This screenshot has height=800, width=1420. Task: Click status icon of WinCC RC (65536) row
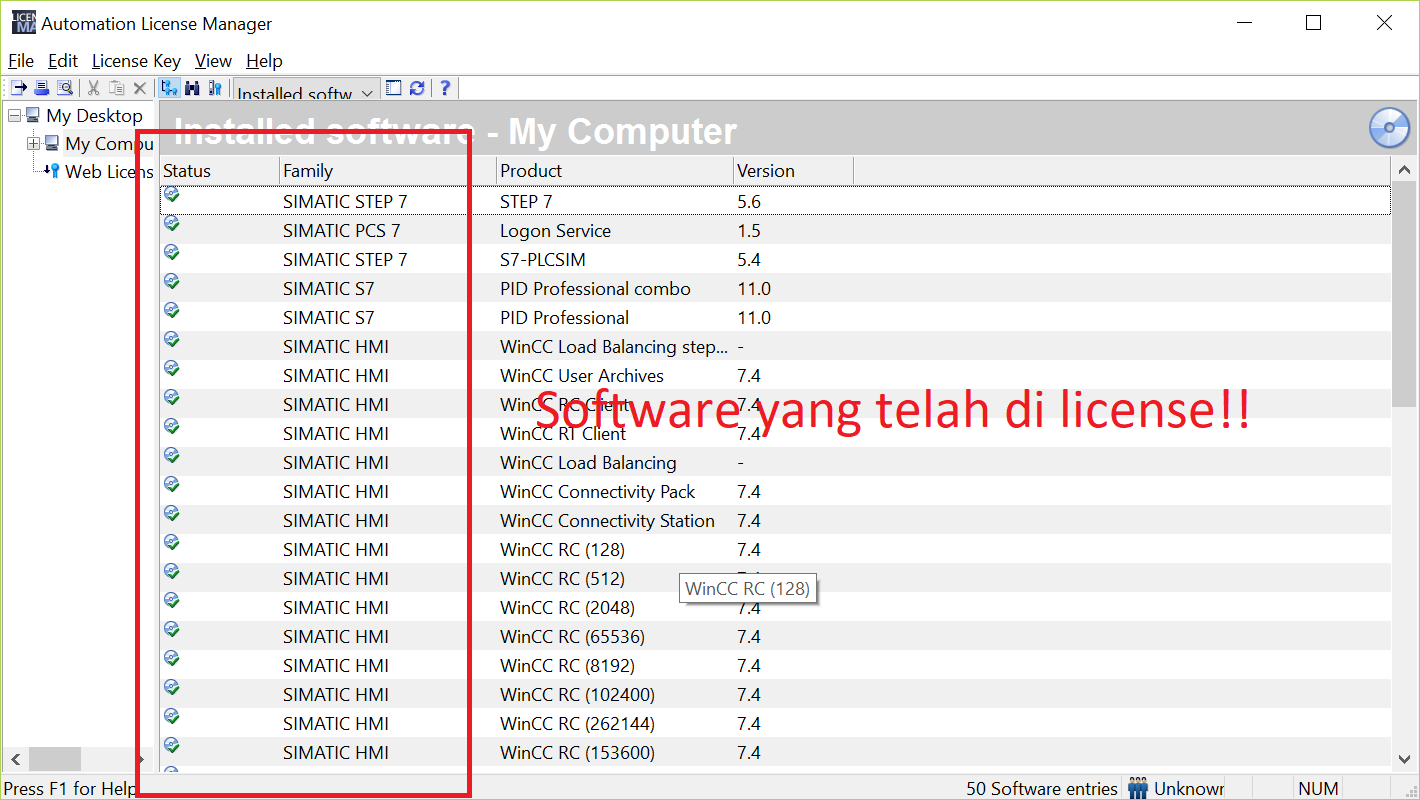click(172, 630)
